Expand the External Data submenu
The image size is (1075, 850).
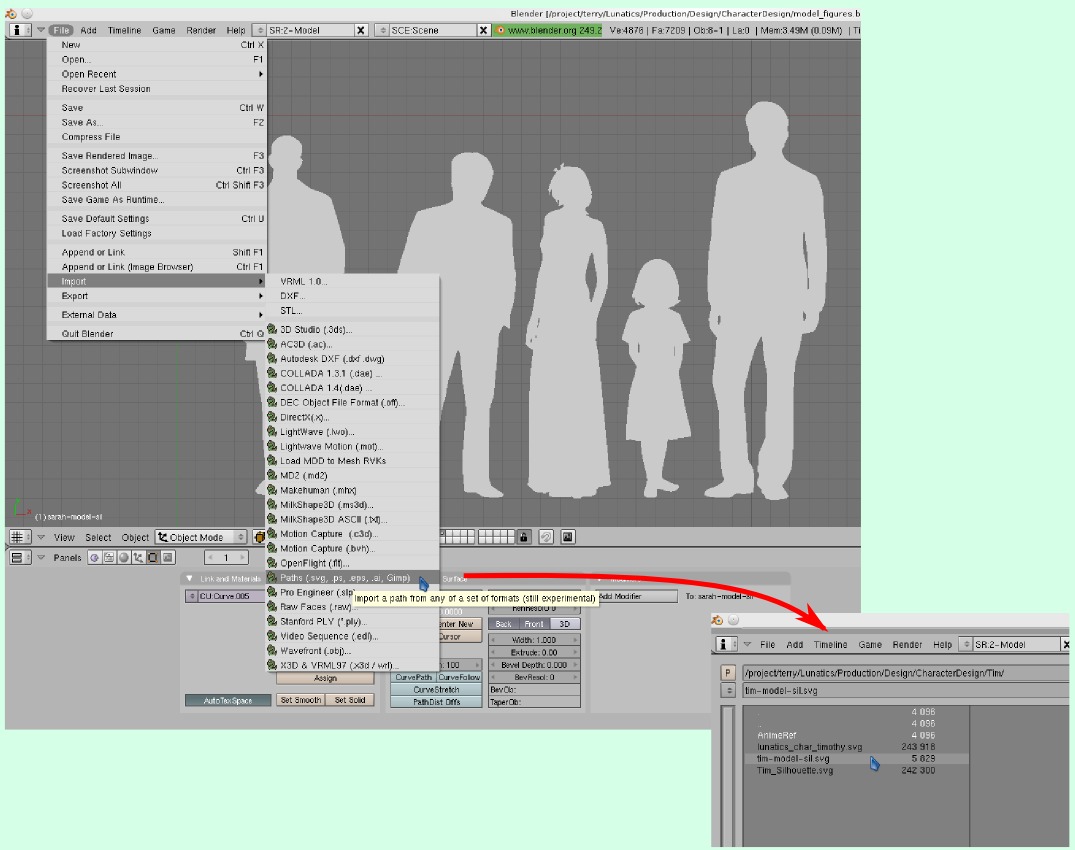pos(156,315)
